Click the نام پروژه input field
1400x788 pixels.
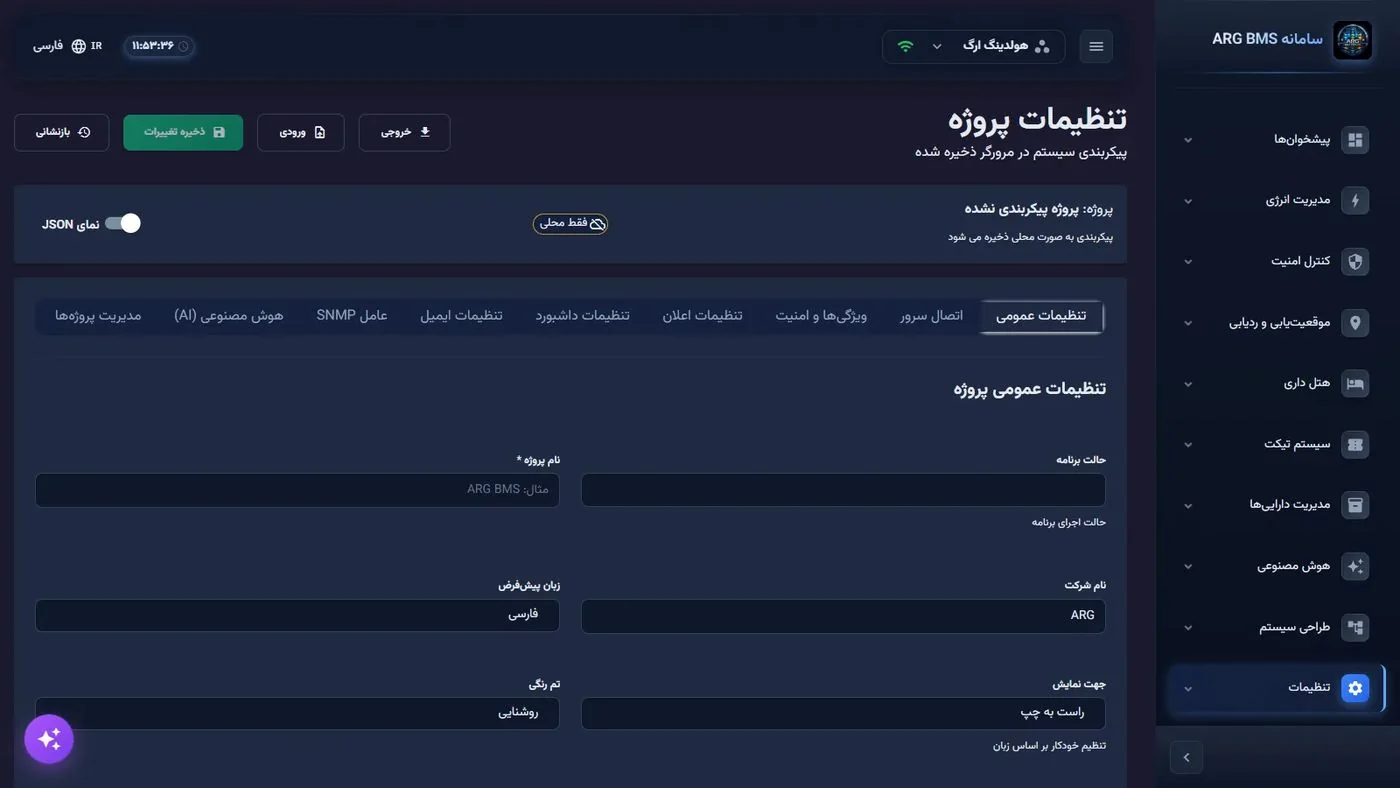(x=297, y=490)
